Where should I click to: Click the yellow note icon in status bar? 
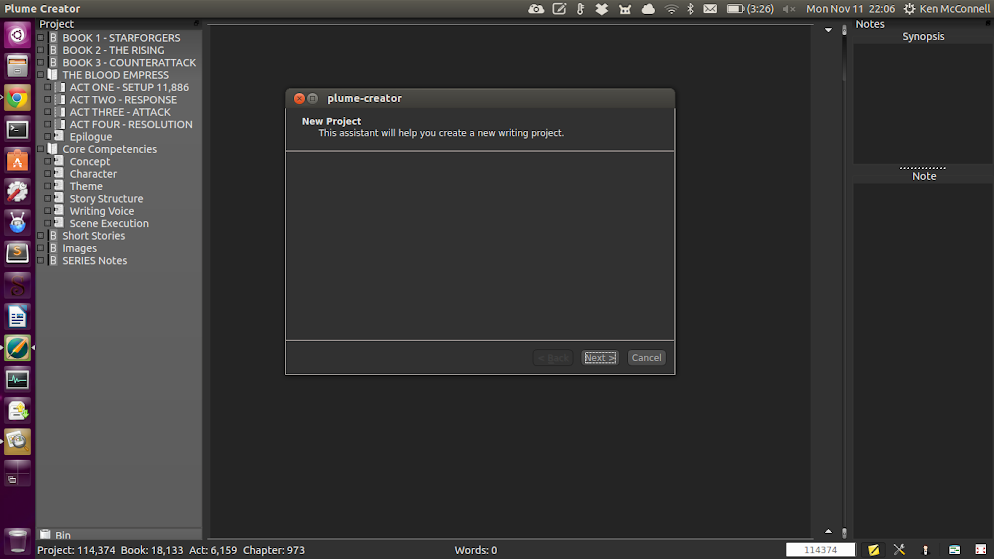[x=874, y=550]
